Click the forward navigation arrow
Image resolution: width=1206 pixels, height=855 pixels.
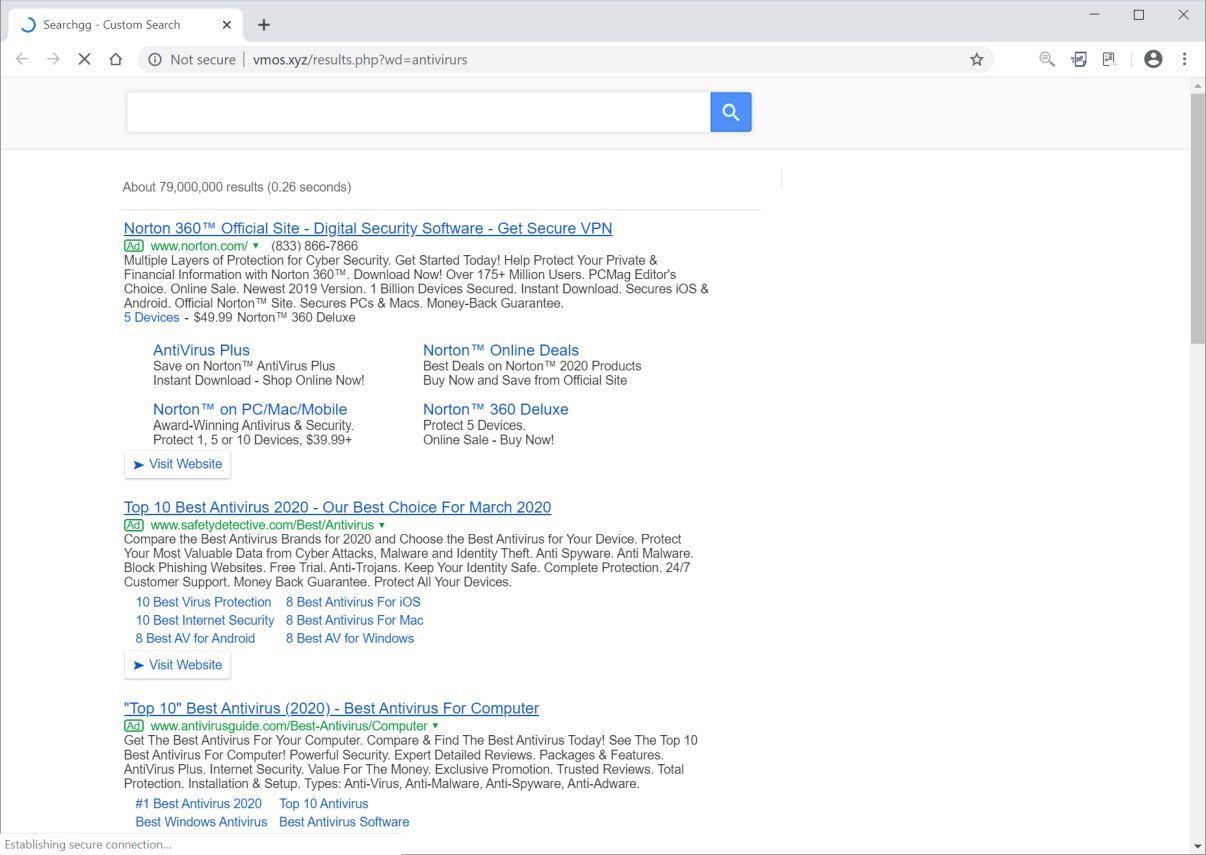pyautogui.click(x=52, y=59)
